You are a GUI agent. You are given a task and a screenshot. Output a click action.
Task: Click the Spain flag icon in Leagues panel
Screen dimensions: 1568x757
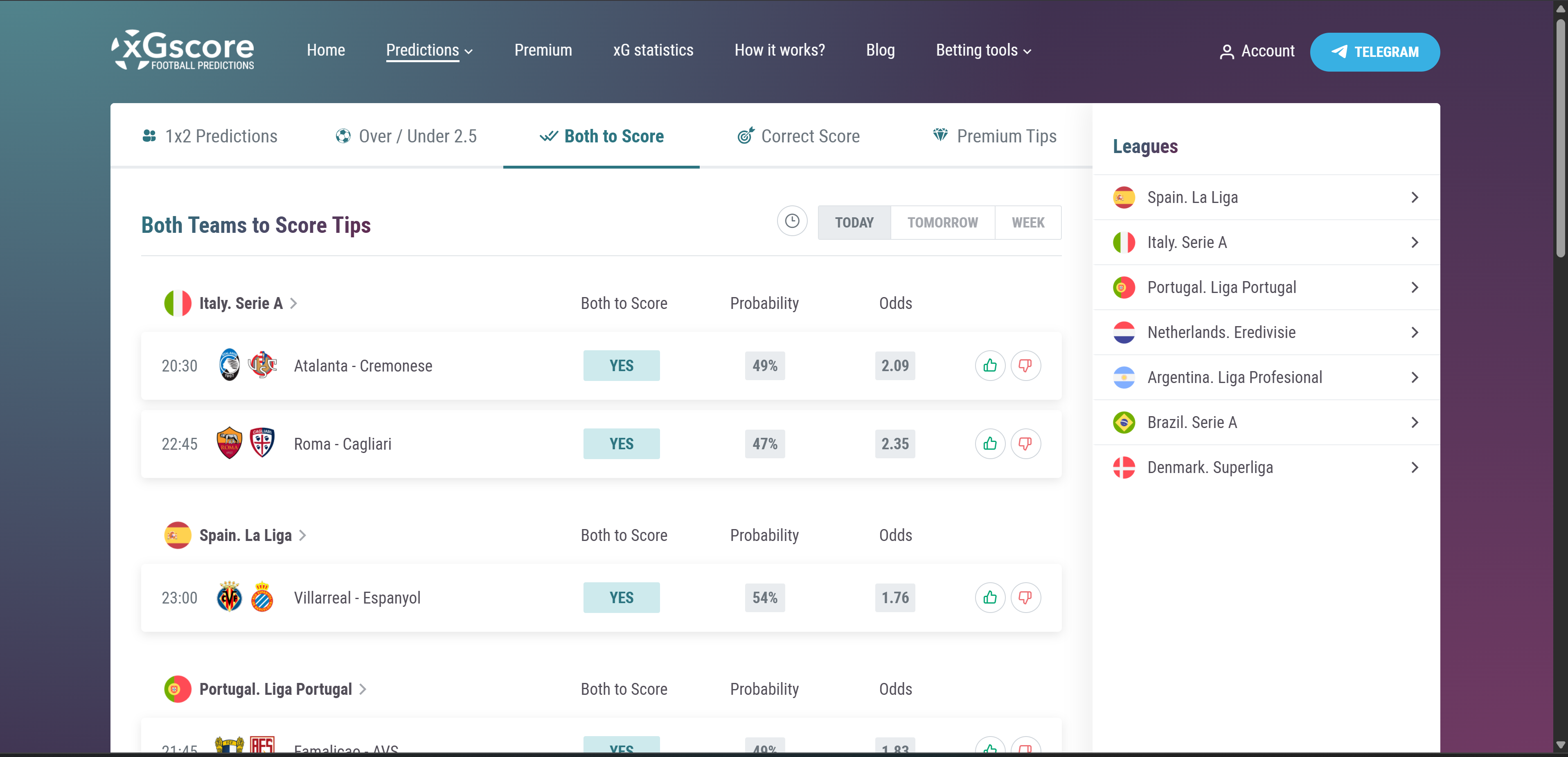1124,197
